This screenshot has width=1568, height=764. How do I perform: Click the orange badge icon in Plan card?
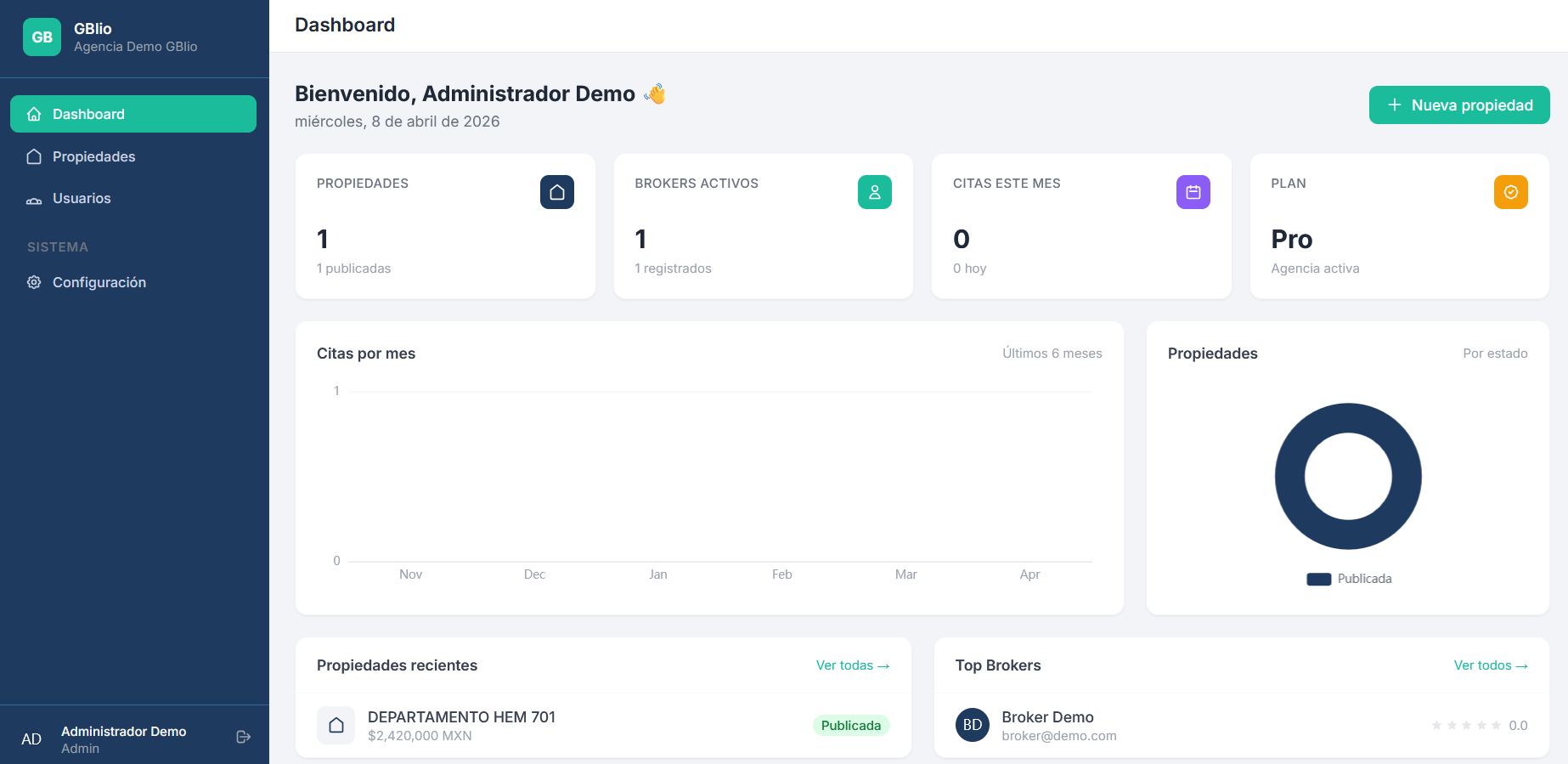coord(1510,192)
